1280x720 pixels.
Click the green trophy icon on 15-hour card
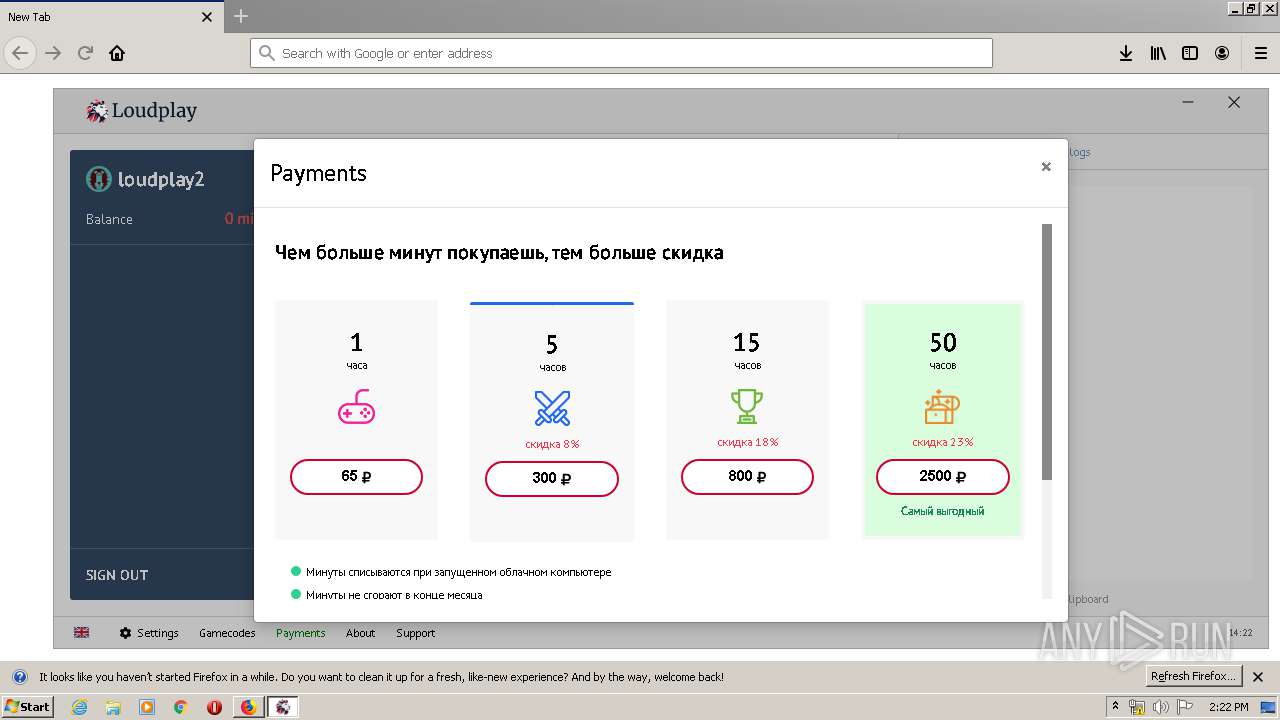pyautogui.click(x=747, y=406)
